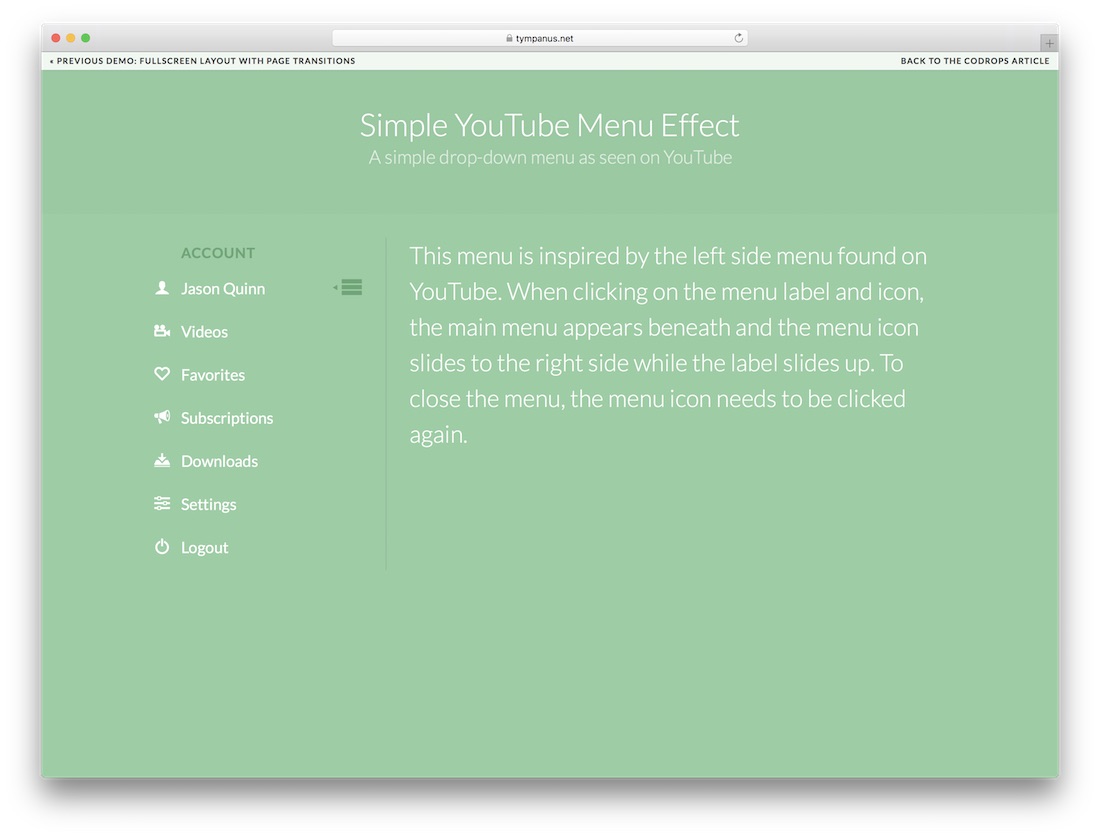Click the ACCOUNT menu heading label

click(218, 253)
